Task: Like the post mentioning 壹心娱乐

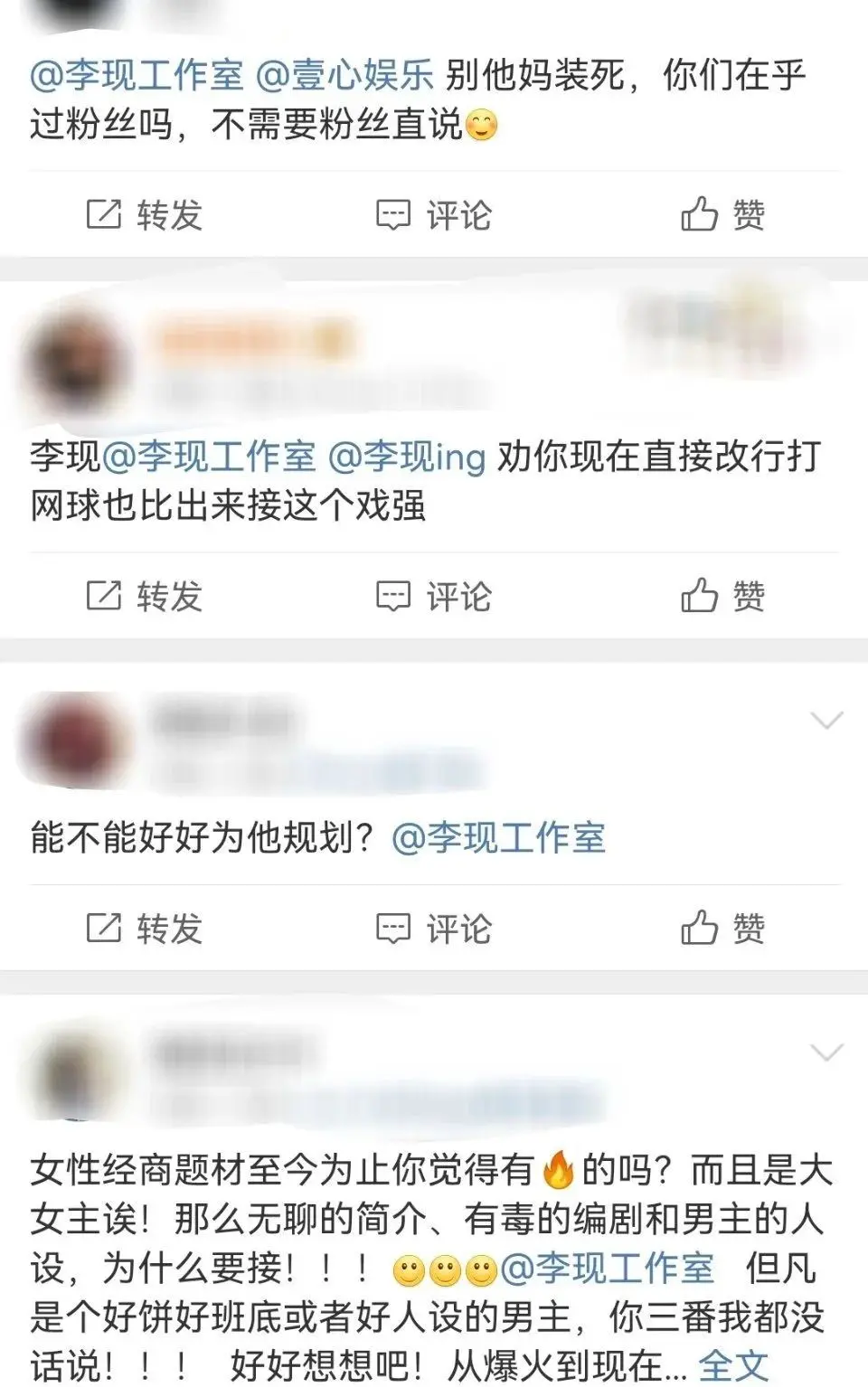Action: [723, 215]
